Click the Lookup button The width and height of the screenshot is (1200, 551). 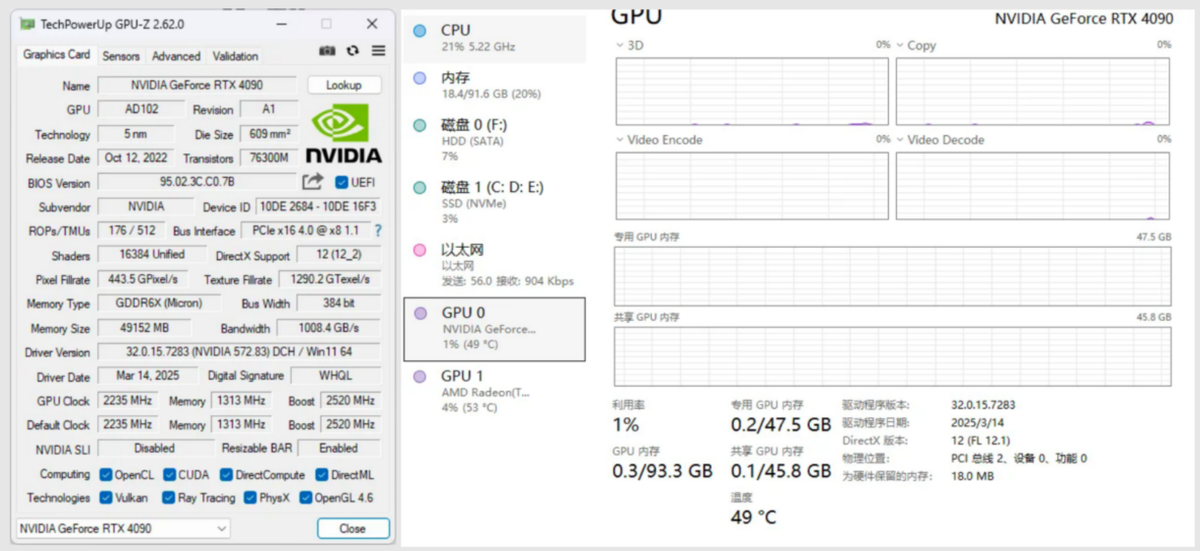pyautogui.click(x=344, y=85)
